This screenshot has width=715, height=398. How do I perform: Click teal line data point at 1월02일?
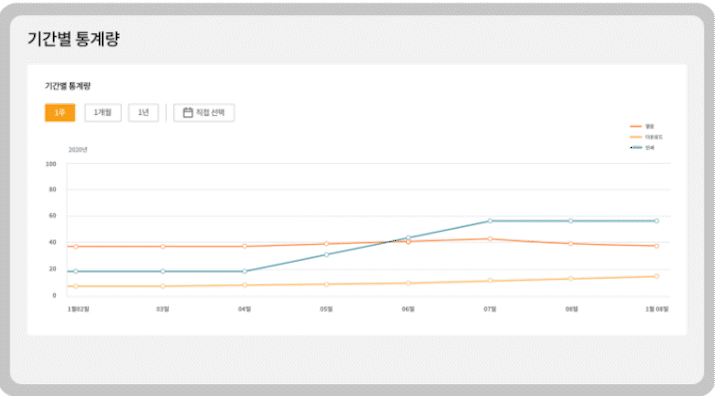point(76,271)
